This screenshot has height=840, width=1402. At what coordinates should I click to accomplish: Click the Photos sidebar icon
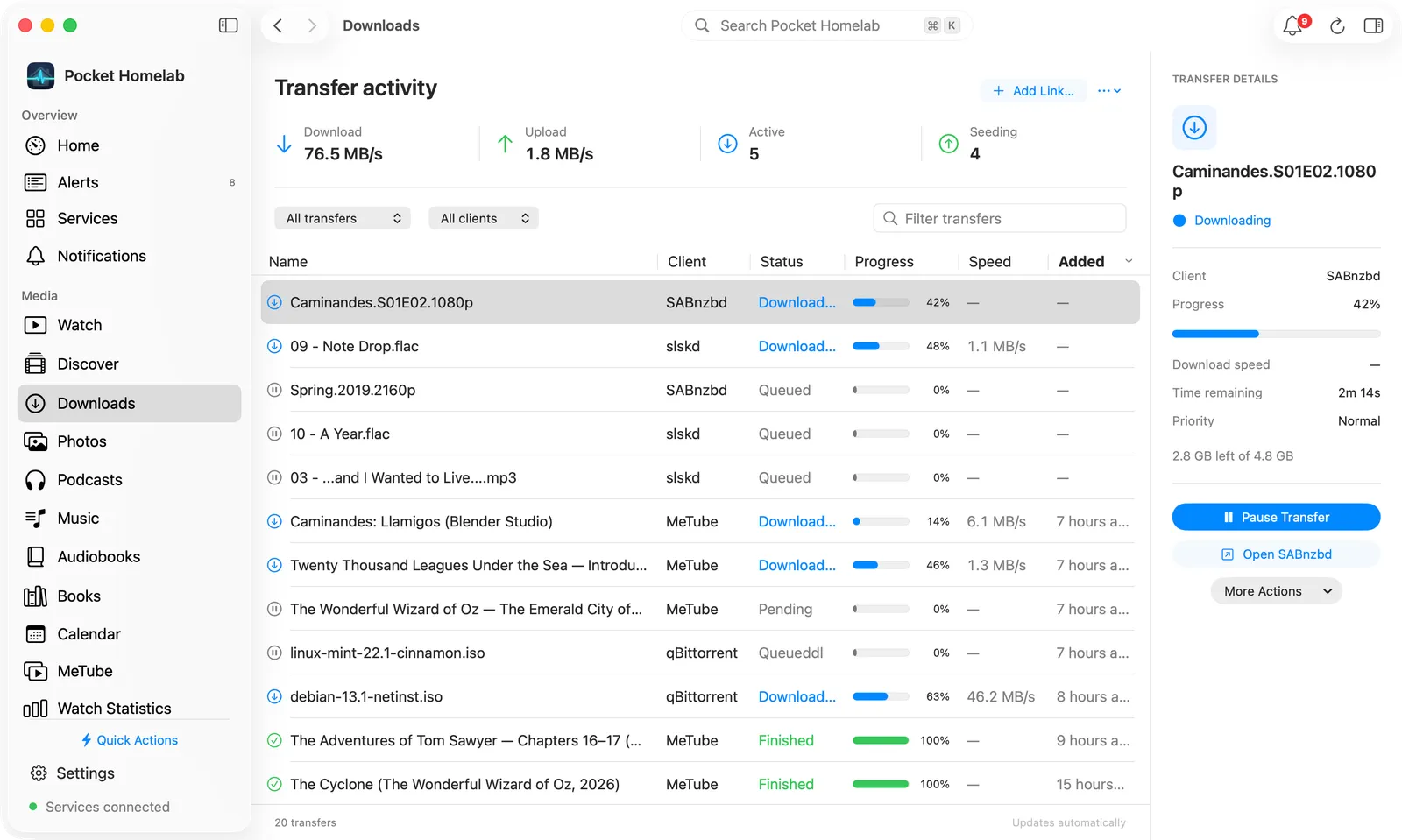click(x=35, y=441)
